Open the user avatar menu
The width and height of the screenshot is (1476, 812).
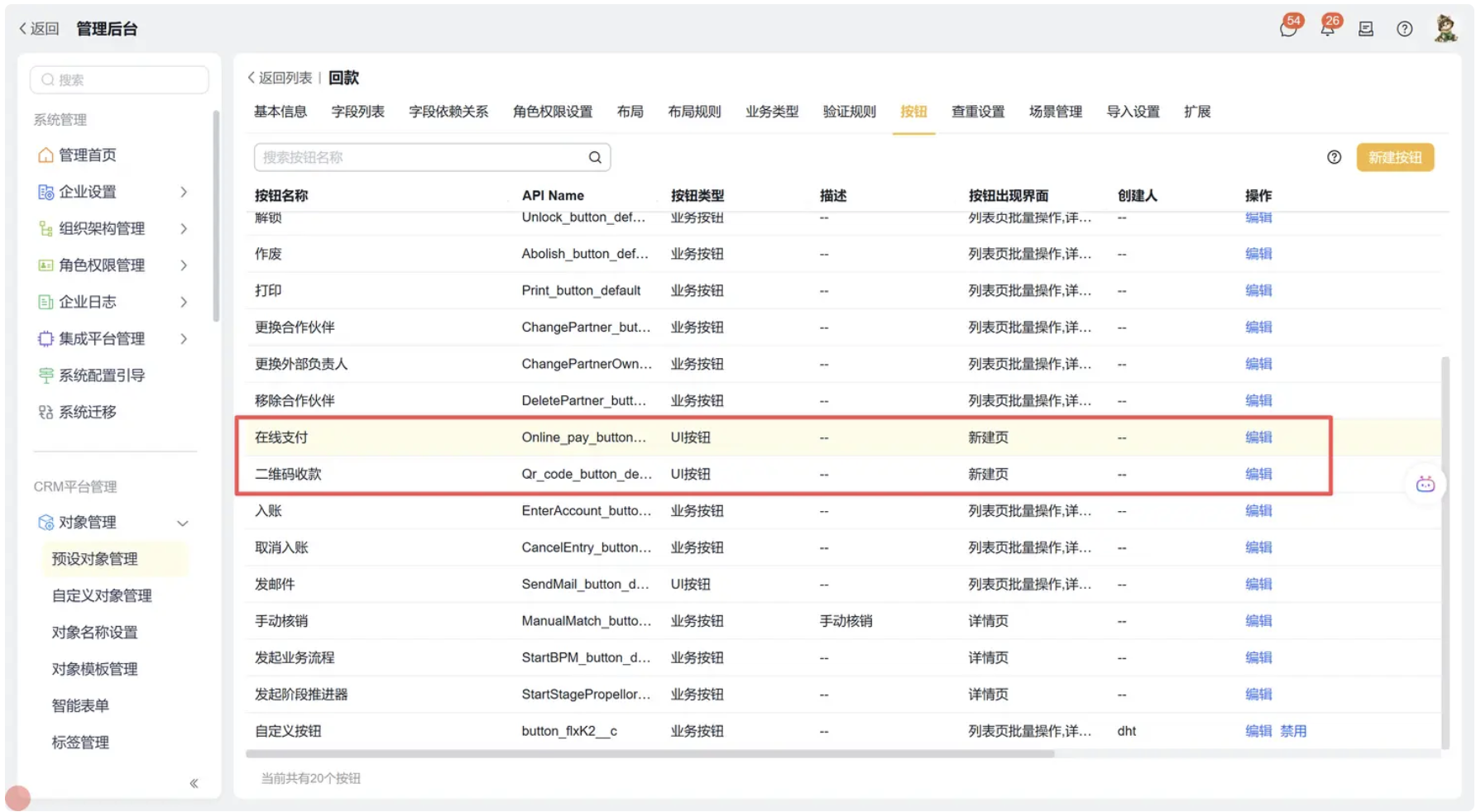click(1445, 29)
